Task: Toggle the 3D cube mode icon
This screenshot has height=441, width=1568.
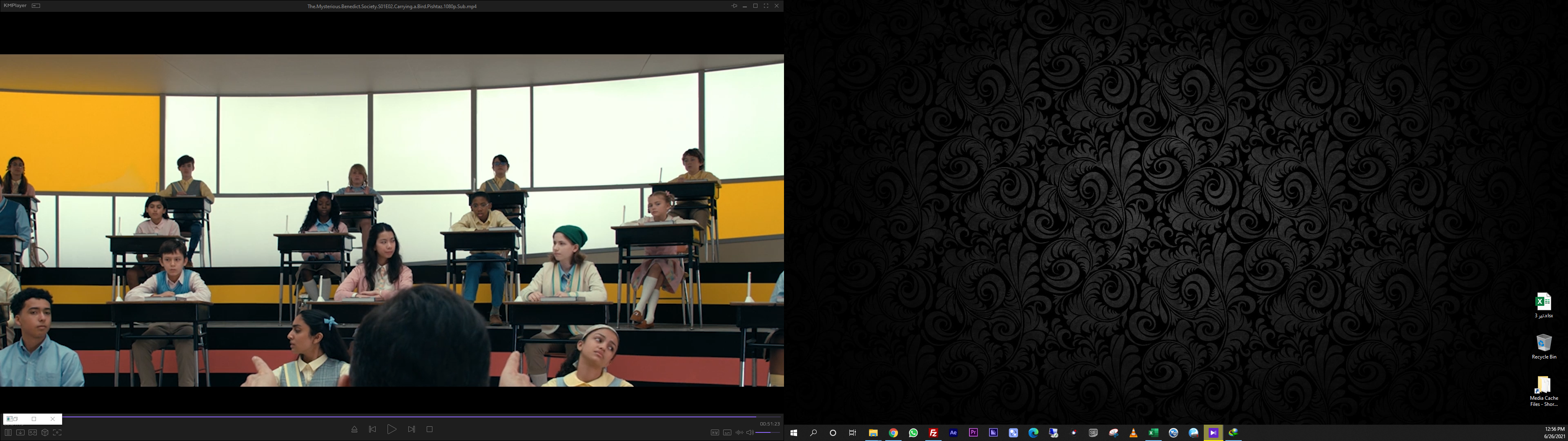Action: click(45, 432)
